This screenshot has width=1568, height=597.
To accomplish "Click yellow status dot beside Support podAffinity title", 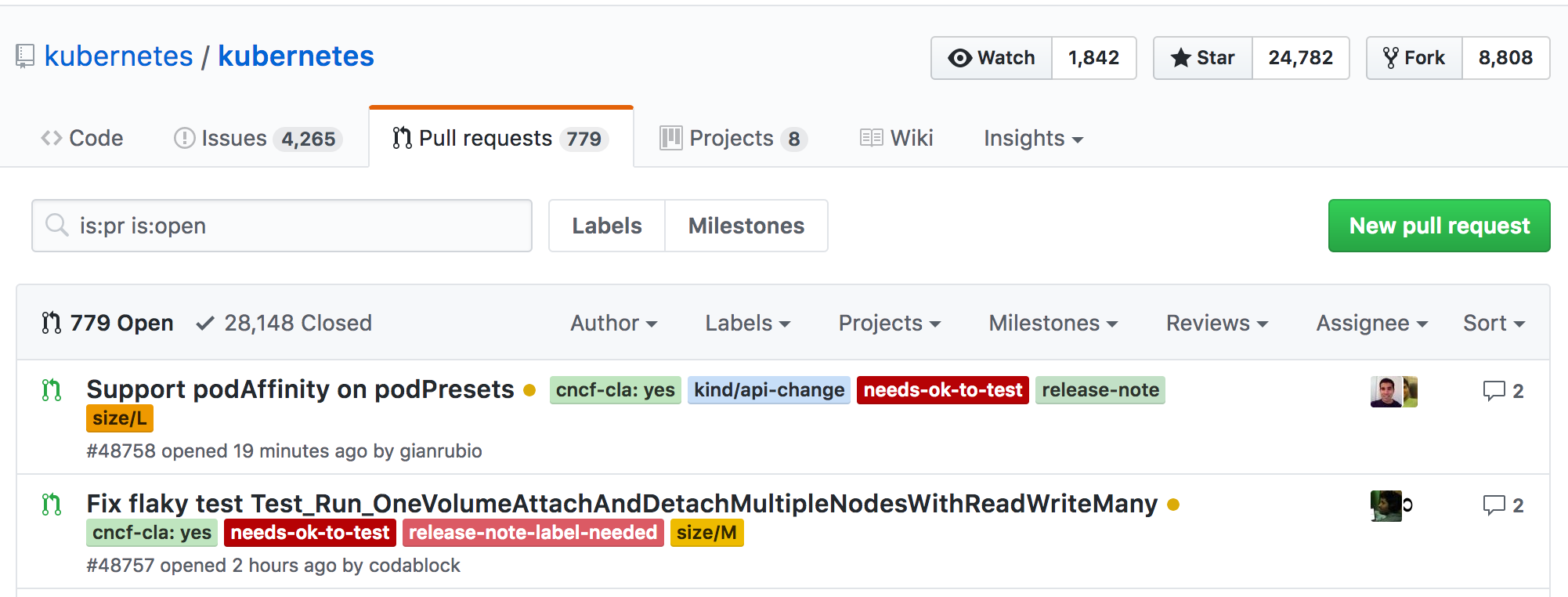I will point(529,390).
